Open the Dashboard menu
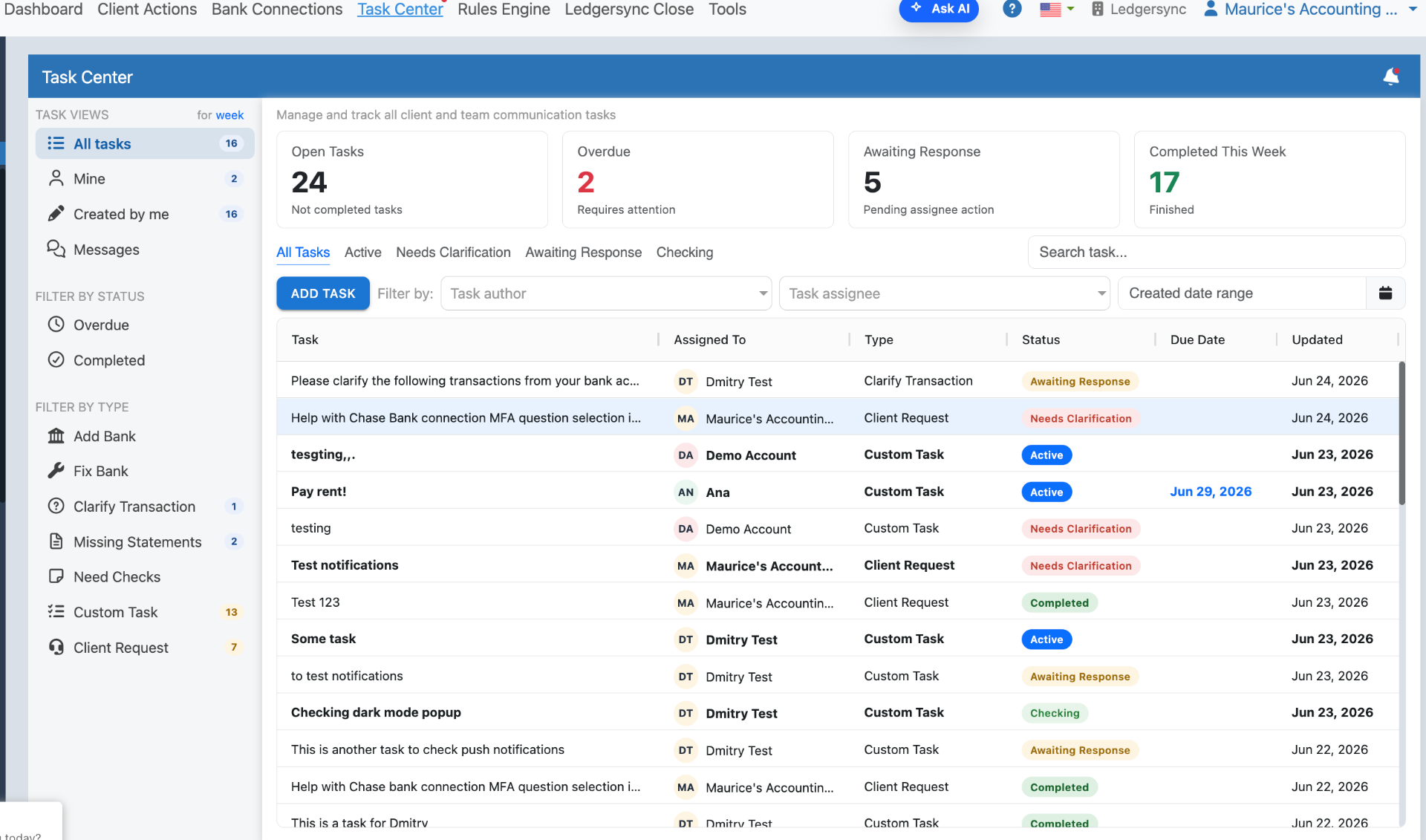Screen dimensions: 1426x840 [x=44, y=10]
